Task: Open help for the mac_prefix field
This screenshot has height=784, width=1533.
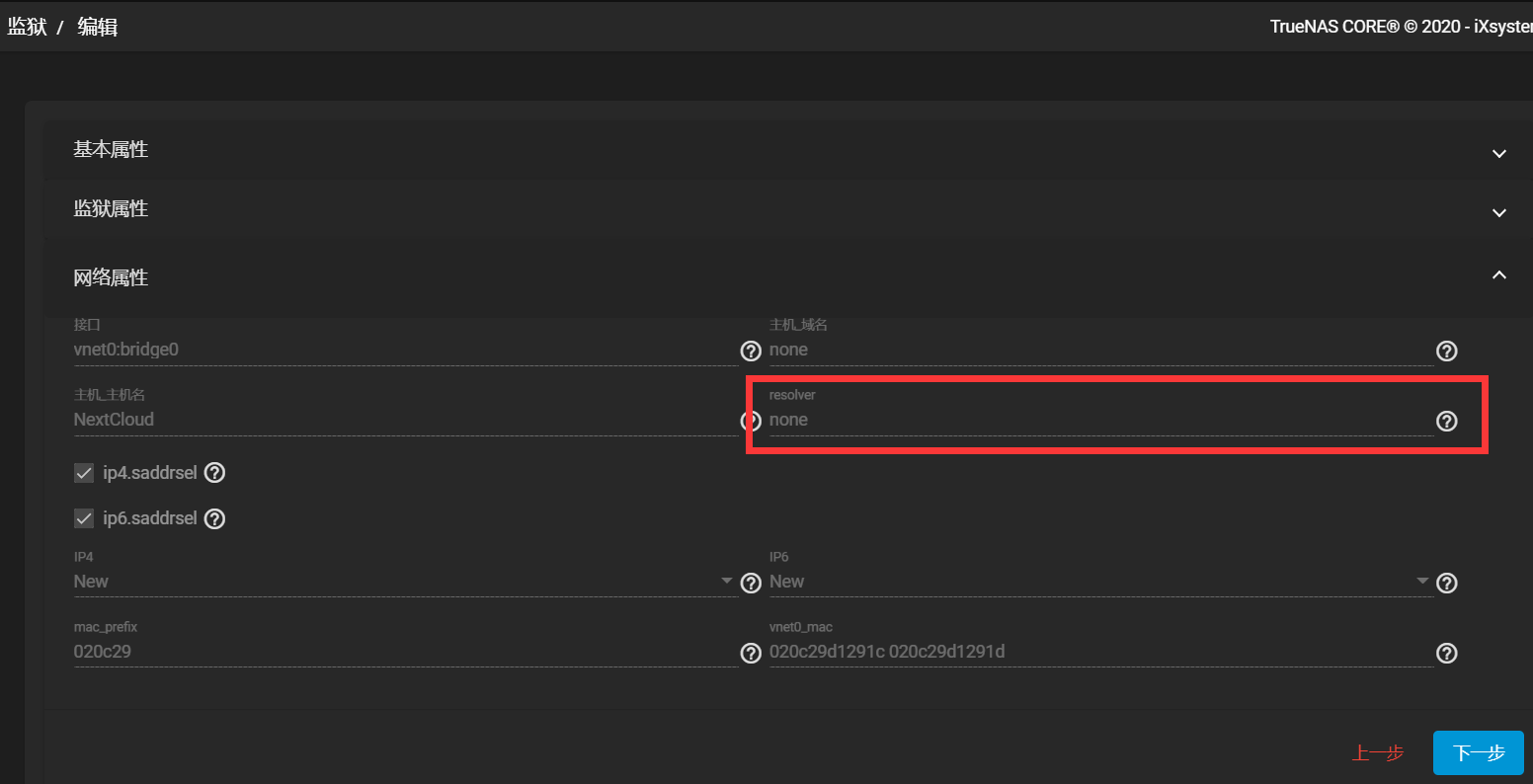Action: 751,653
